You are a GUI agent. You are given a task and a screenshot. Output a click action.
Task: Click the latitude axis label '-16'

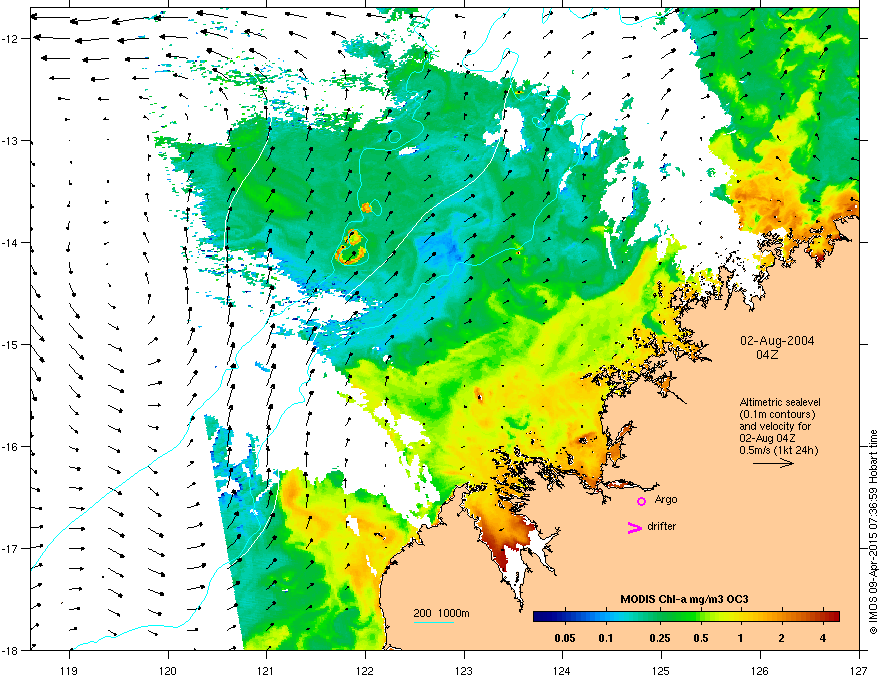click(x=11, y=447)
